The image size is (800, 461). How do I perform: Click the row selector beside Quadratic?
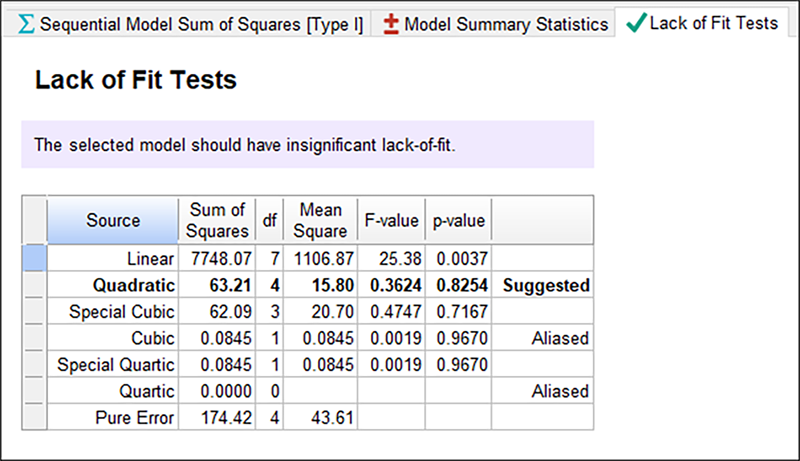coord(34,286)
